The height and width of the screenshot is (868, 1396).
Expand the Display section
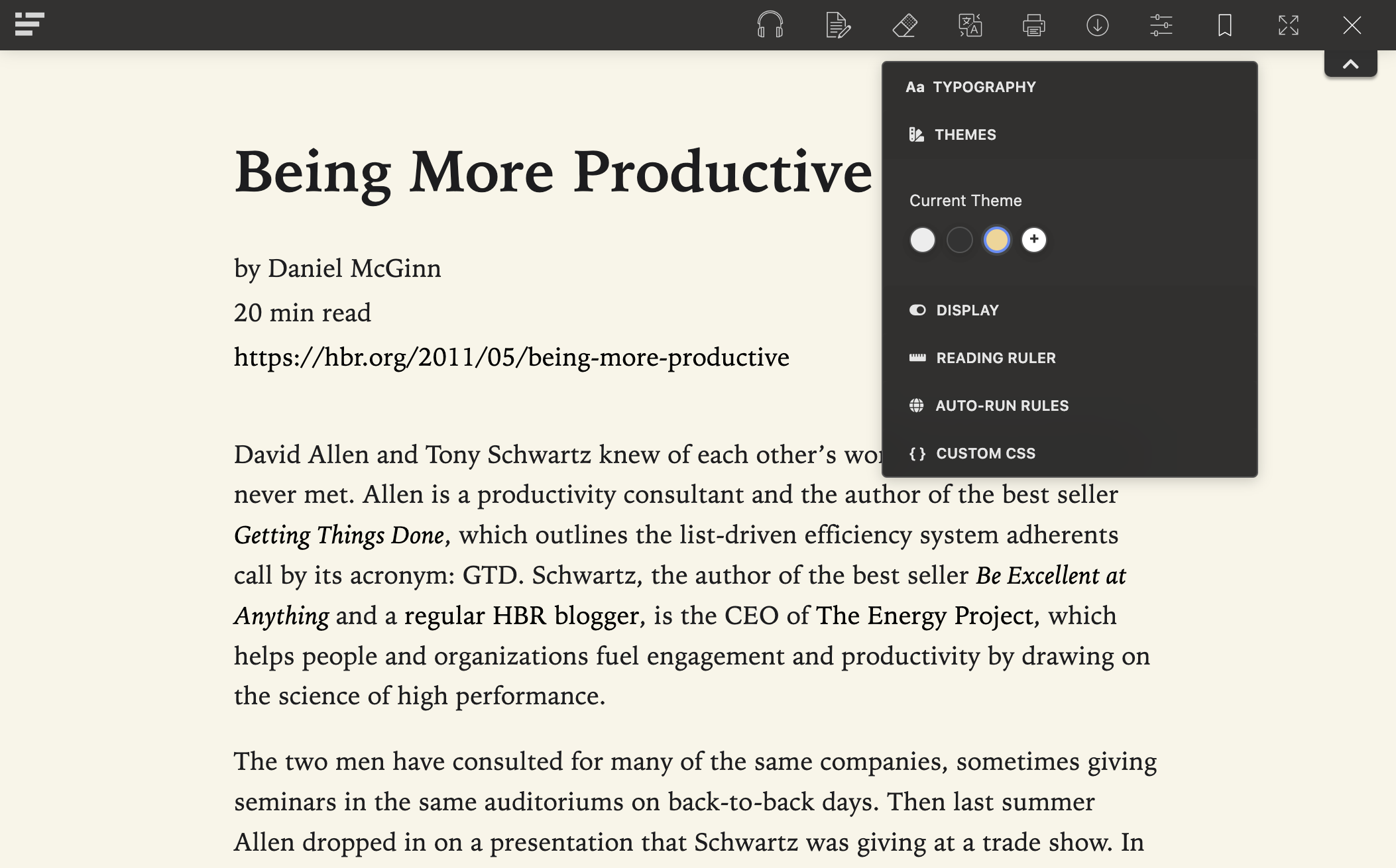[1070, 310]
